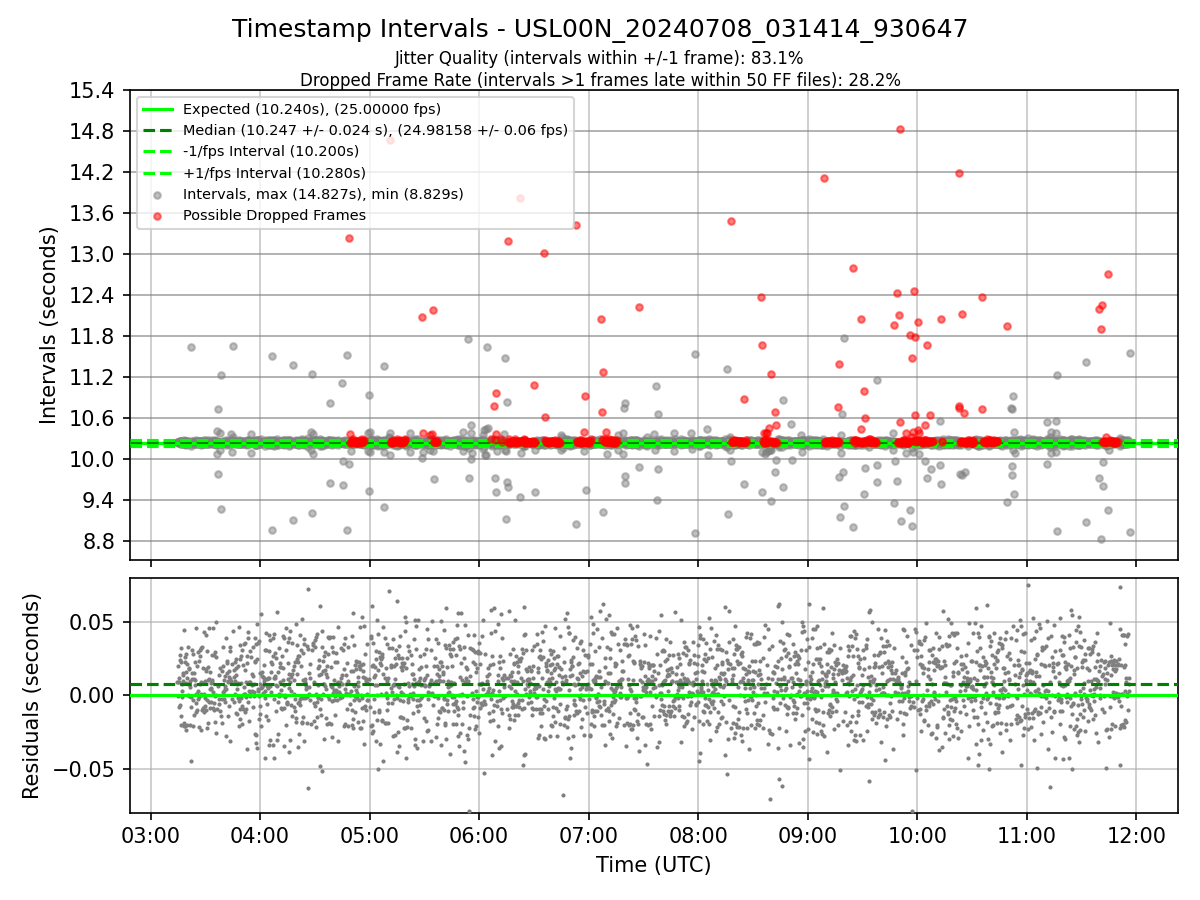Click the plot title "Timestamp Intervals - USL00N_20240708_031414_930647"

click(x=600, y=29)
